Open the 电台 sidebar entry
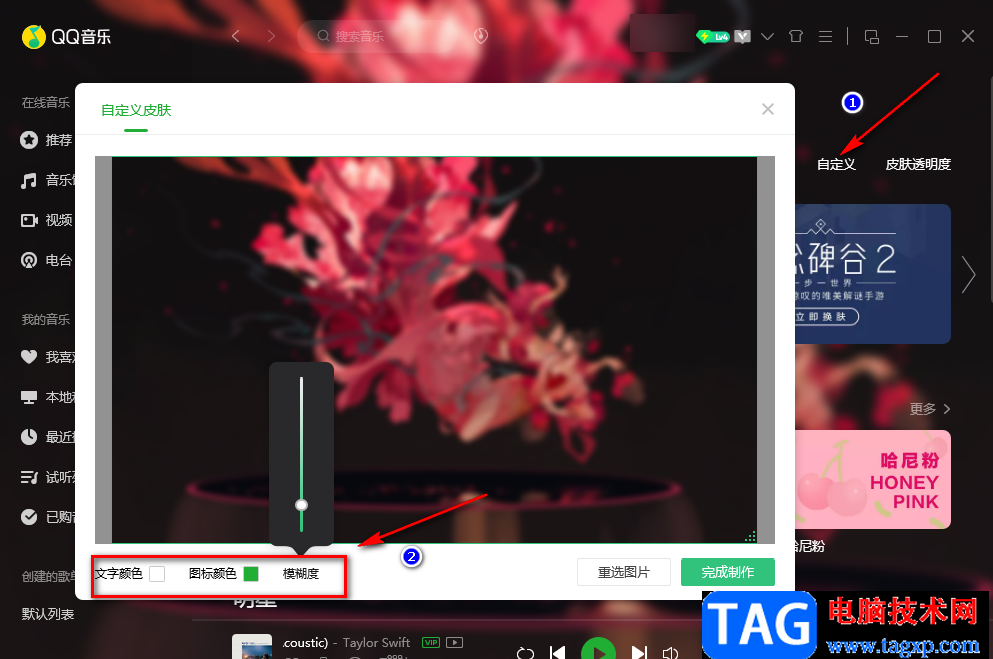Screen dimensions: 993x659 tap(46, 260)
